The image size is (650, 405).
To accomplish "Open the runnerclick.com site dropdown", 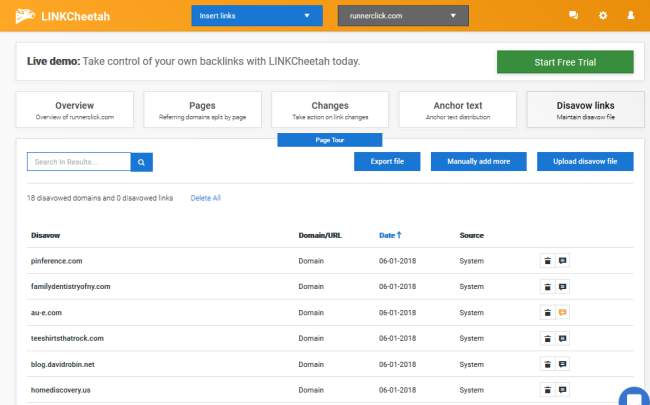I will point(403,16).
